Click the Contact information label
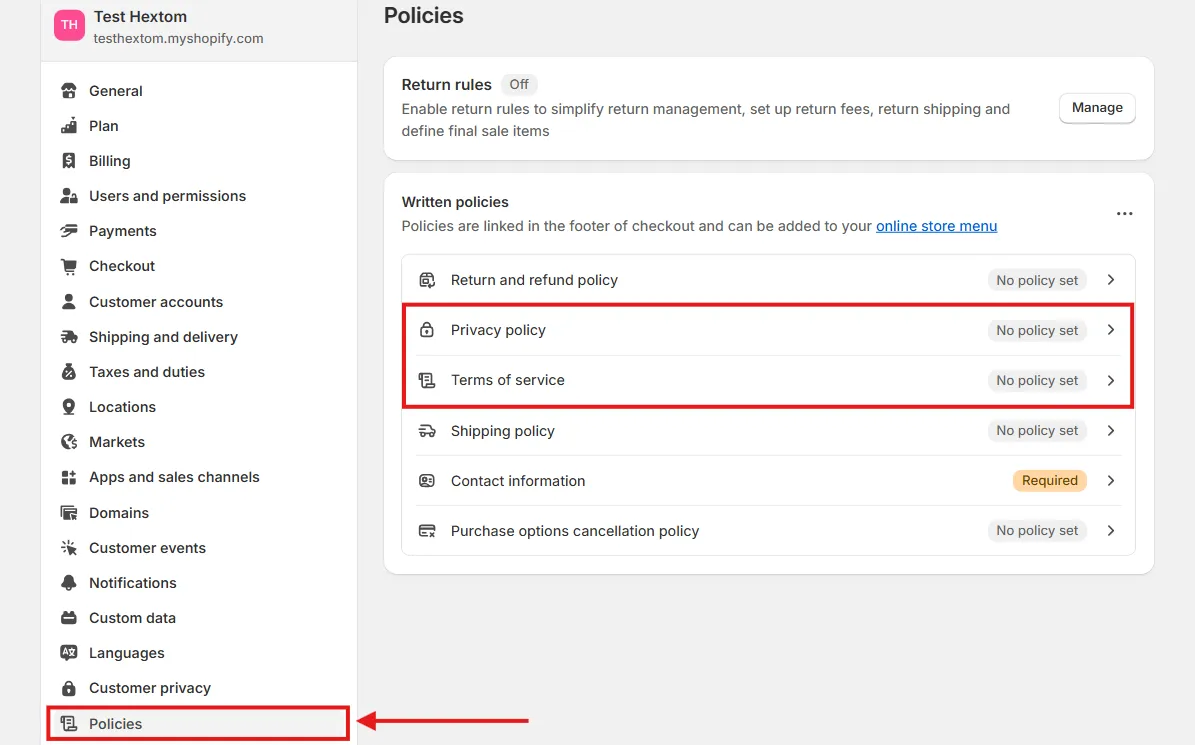 518,481
